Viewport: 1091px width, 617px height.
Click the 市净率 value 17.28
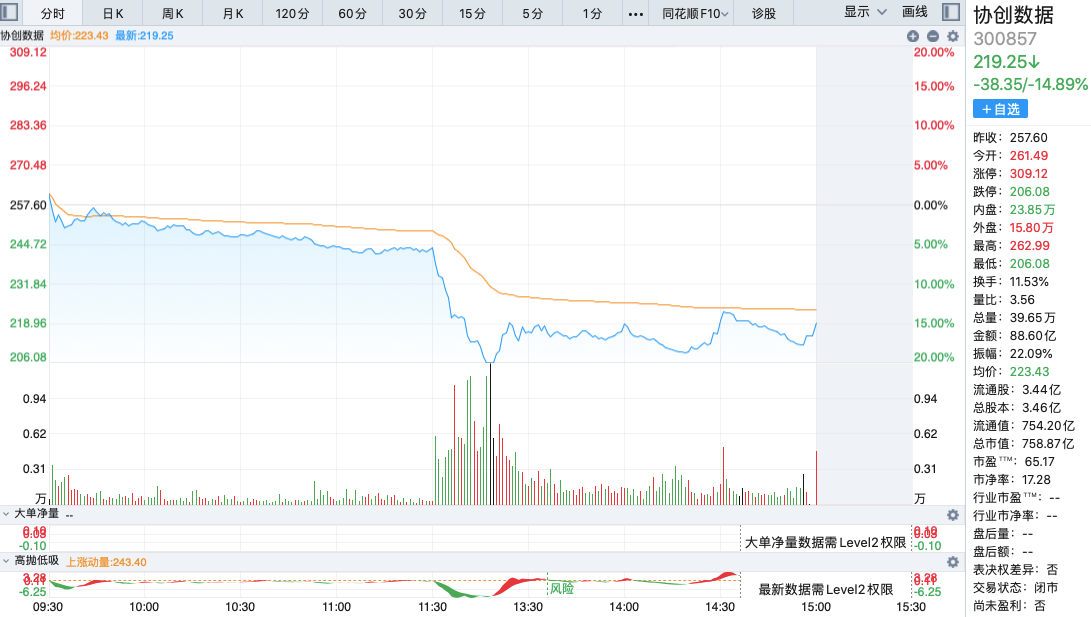[x=1035, y=480]
